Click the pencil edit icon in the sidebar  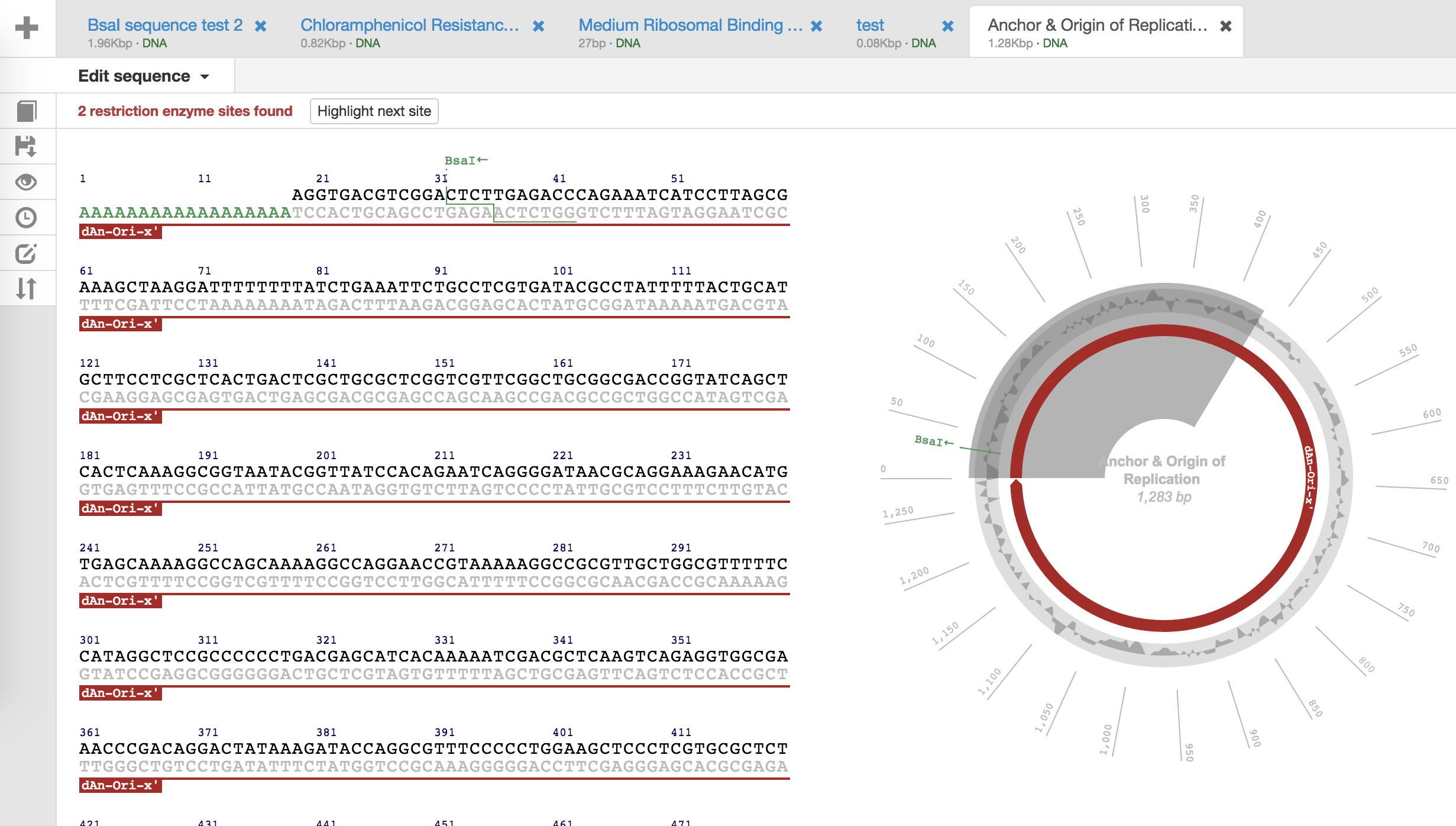click(x=27, y=254)
